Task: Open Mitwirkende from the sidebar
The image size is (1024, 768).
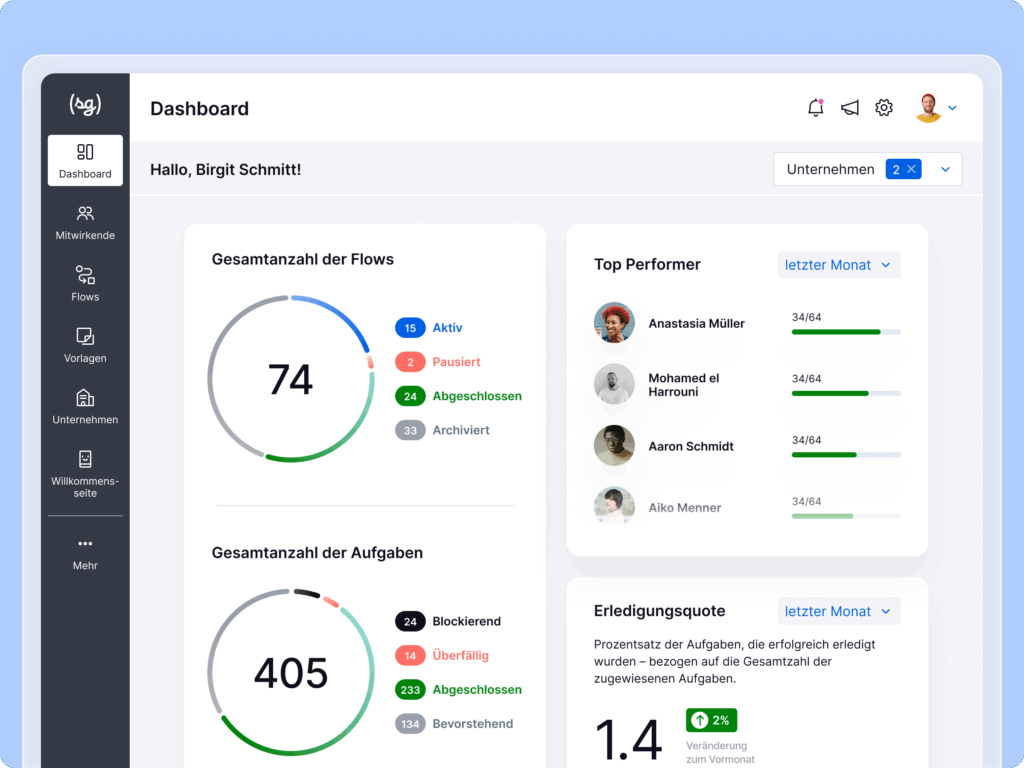Action: pos(85,222)
